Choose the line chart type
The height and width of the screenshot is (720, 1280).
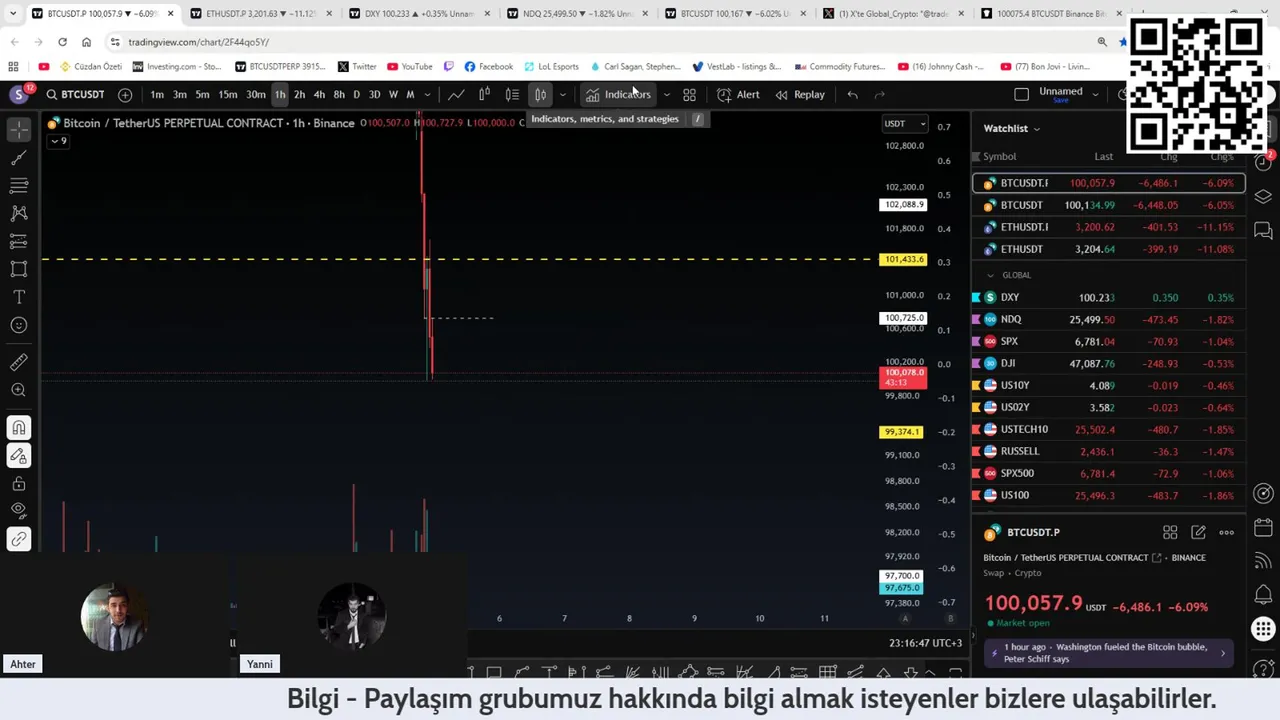[x=456, y=94]
